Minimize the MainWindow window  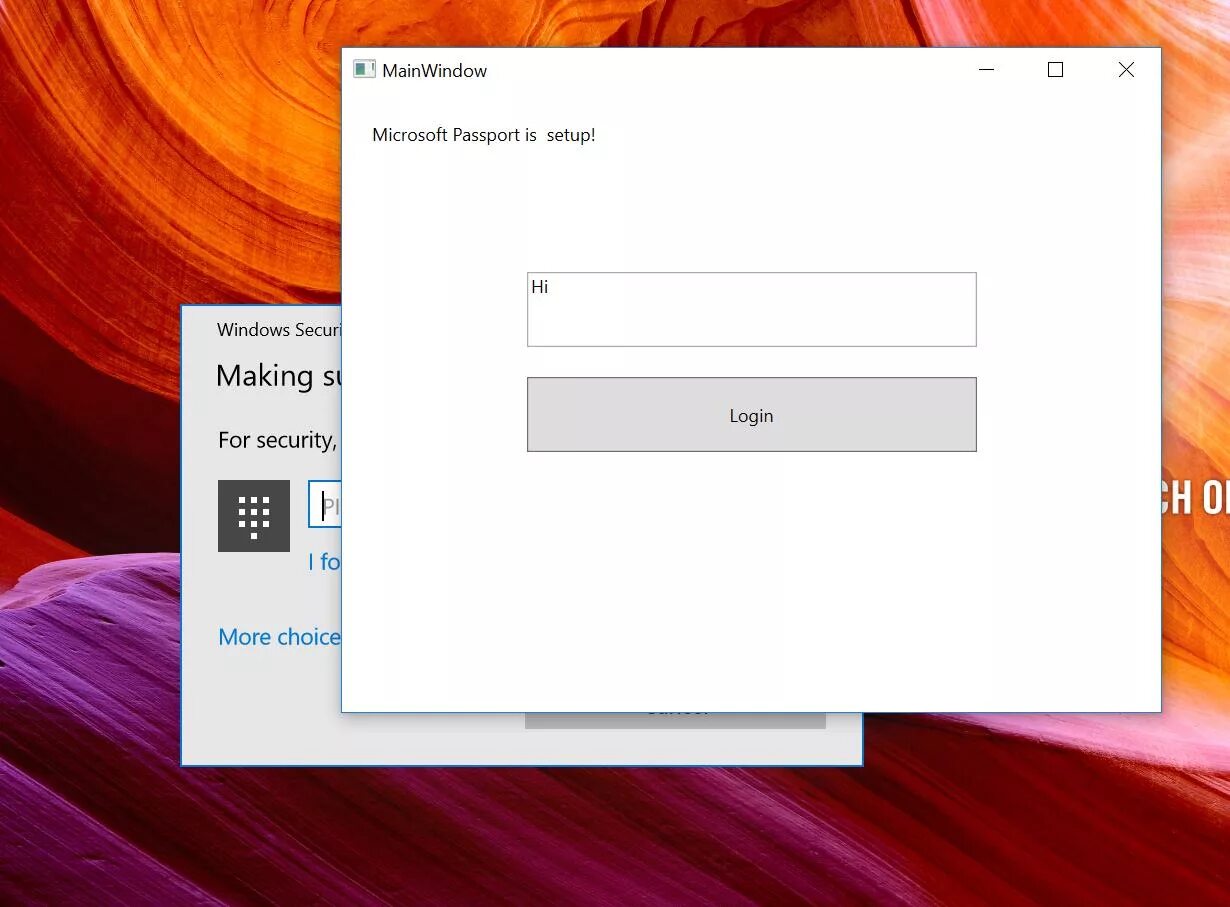pyautogui.click(x=987, y=70)
